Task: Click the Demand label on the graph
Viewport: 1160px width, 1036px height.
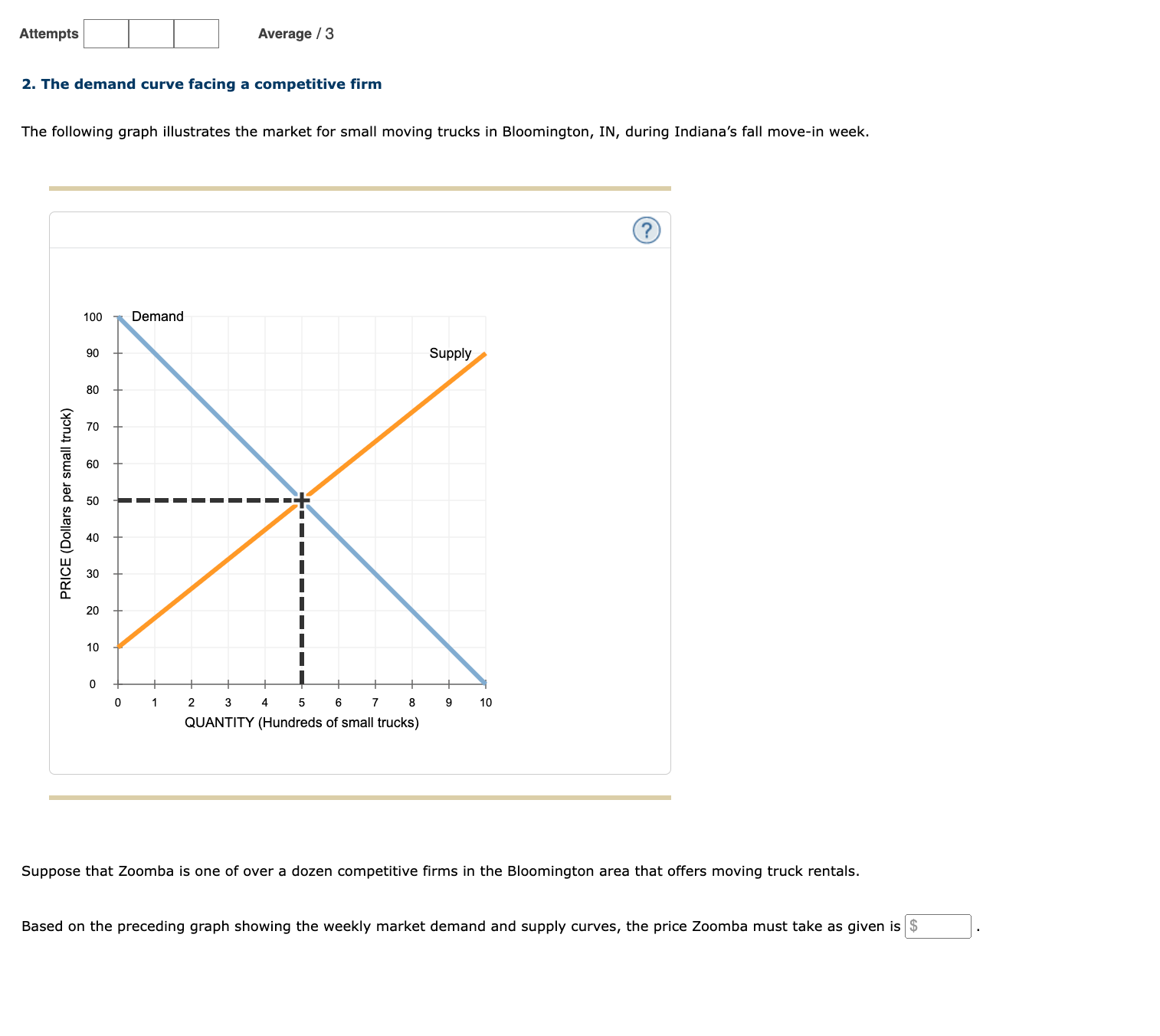Action: [158, 316]
